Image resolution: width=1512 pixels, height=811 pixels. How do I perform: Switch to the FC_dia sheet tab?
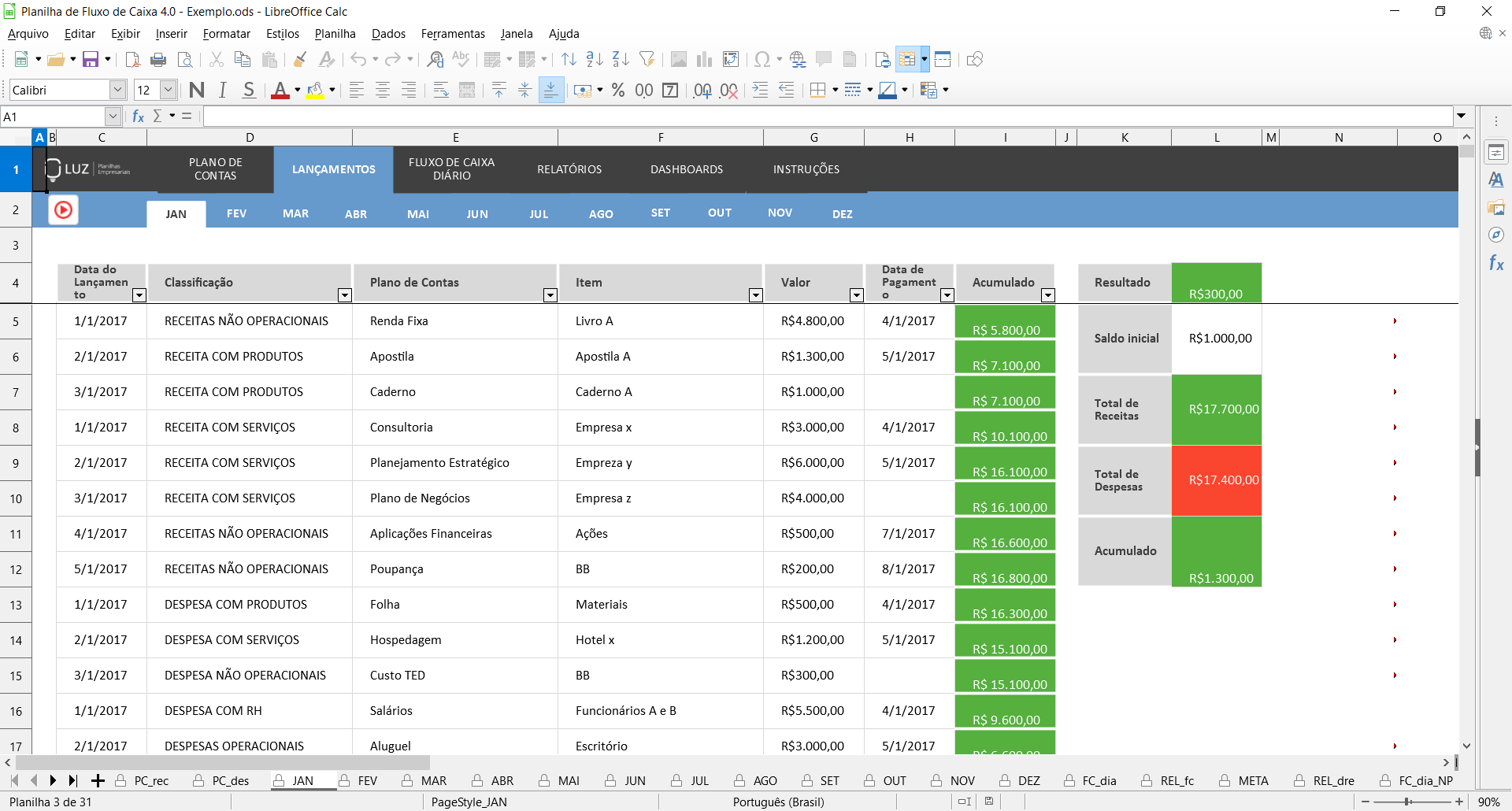click(1099, 781)
